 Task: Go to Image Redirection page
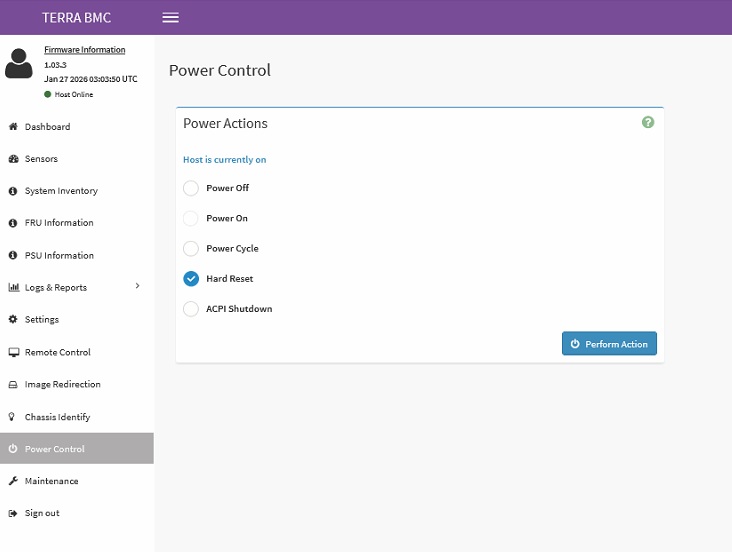(77, 384)
